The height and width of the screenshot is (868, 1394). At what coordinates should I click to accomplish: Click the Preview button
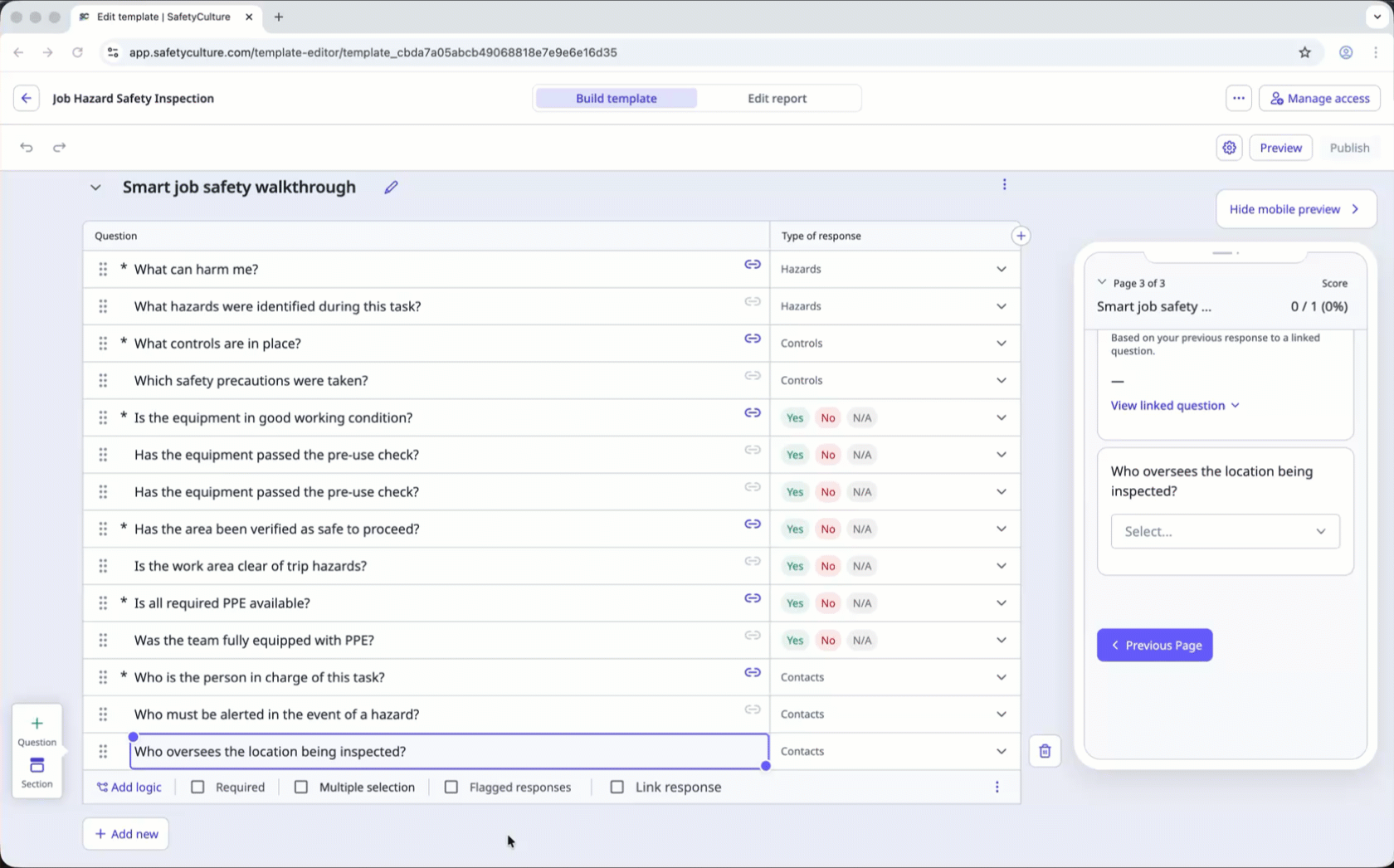[x=1280, y=148]
